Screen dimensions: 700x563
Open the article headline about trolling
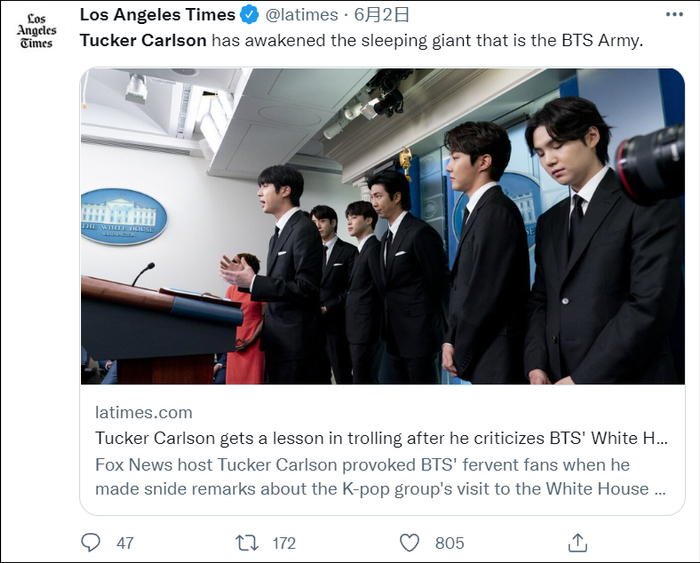coord(380,438)
